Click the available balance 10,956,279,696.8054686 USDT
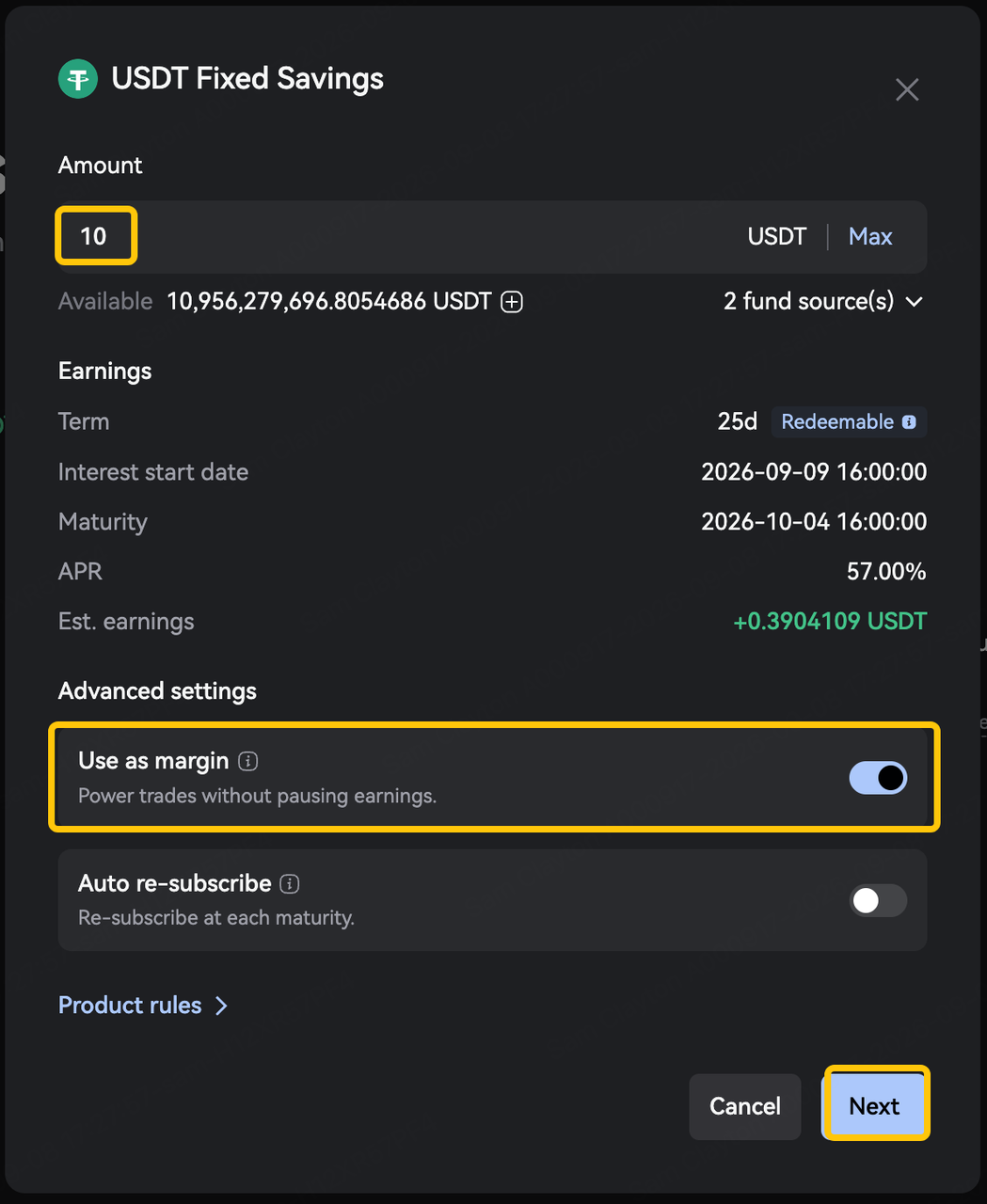 [329, 301]
